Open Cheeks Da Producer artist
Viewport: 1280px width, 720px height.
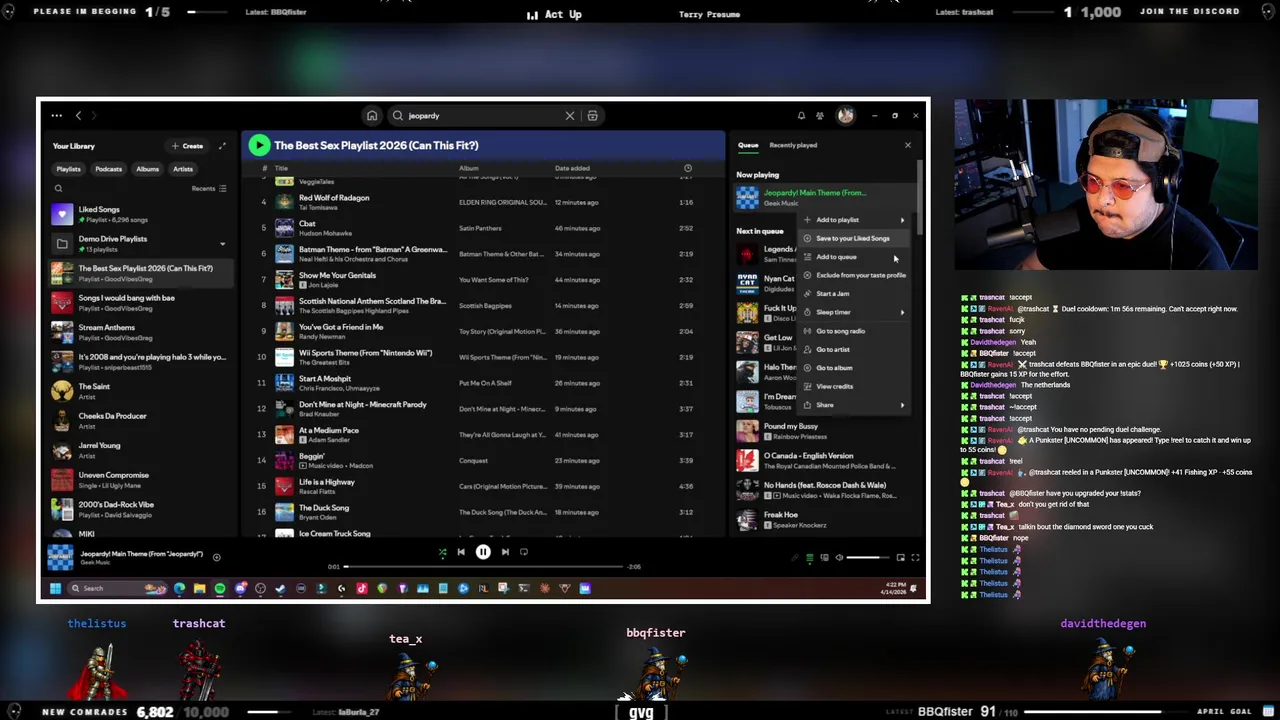(x=140, y=421)
